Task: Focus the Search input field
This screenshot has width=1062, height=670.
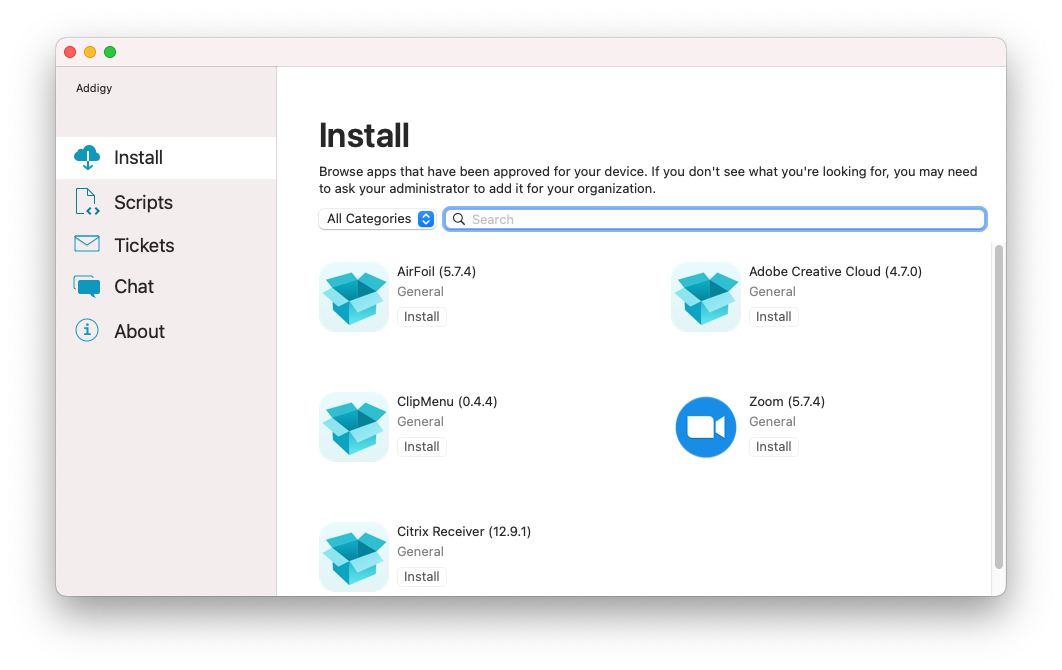Action: (715, 219)
